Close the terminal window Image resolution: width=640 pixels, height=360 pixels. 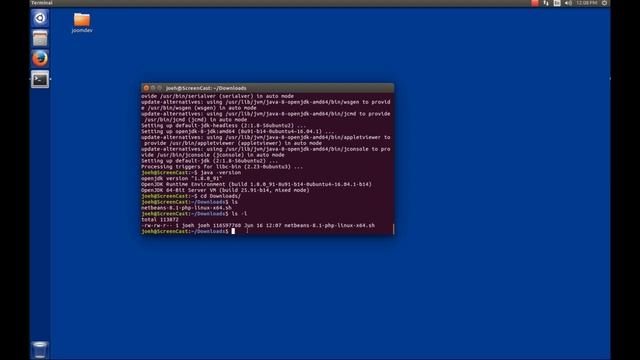pos(146,88)
